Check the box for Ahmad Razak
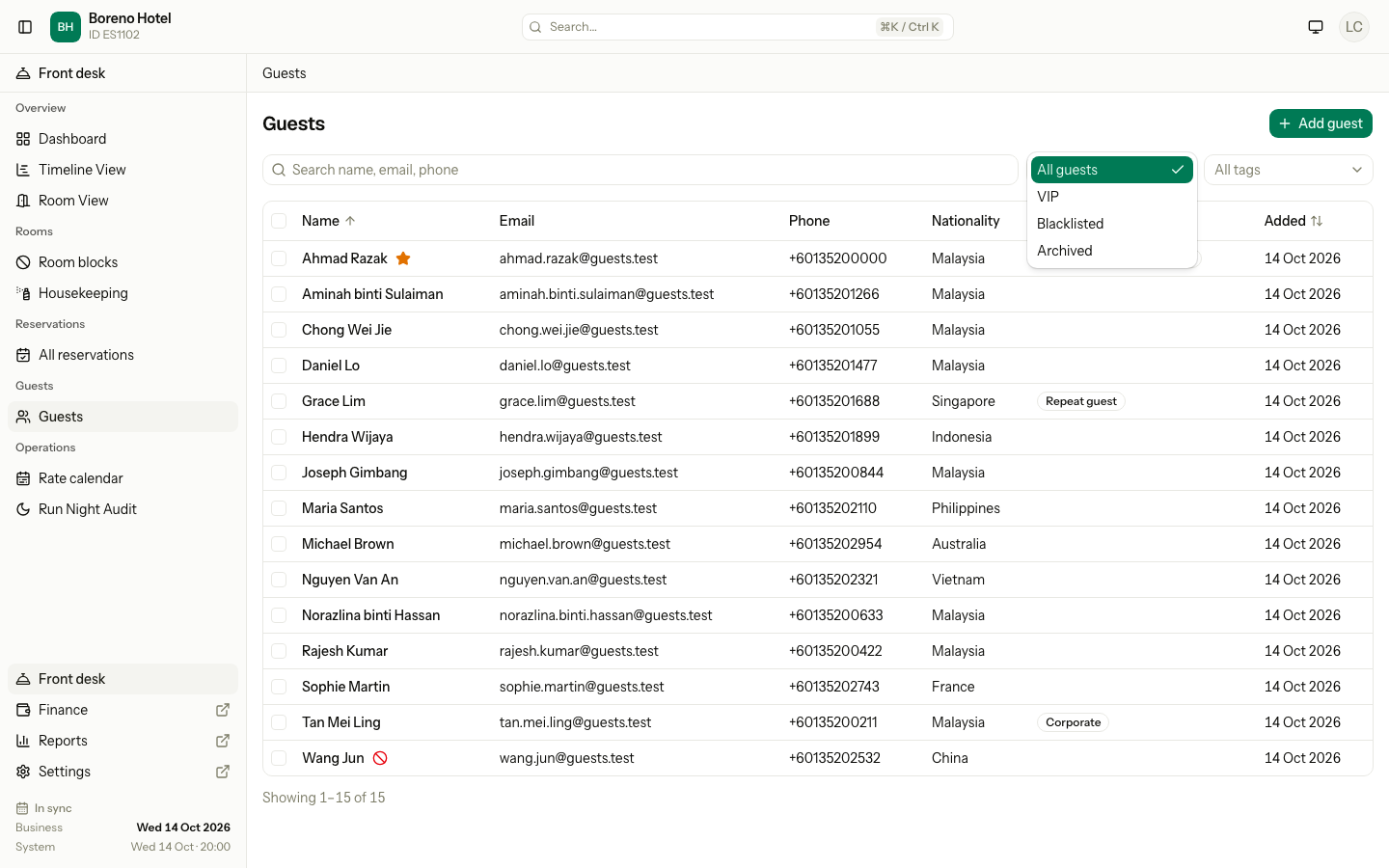Image resolution: width=1389 pixels, height=868 pixels. coord(279,258)
